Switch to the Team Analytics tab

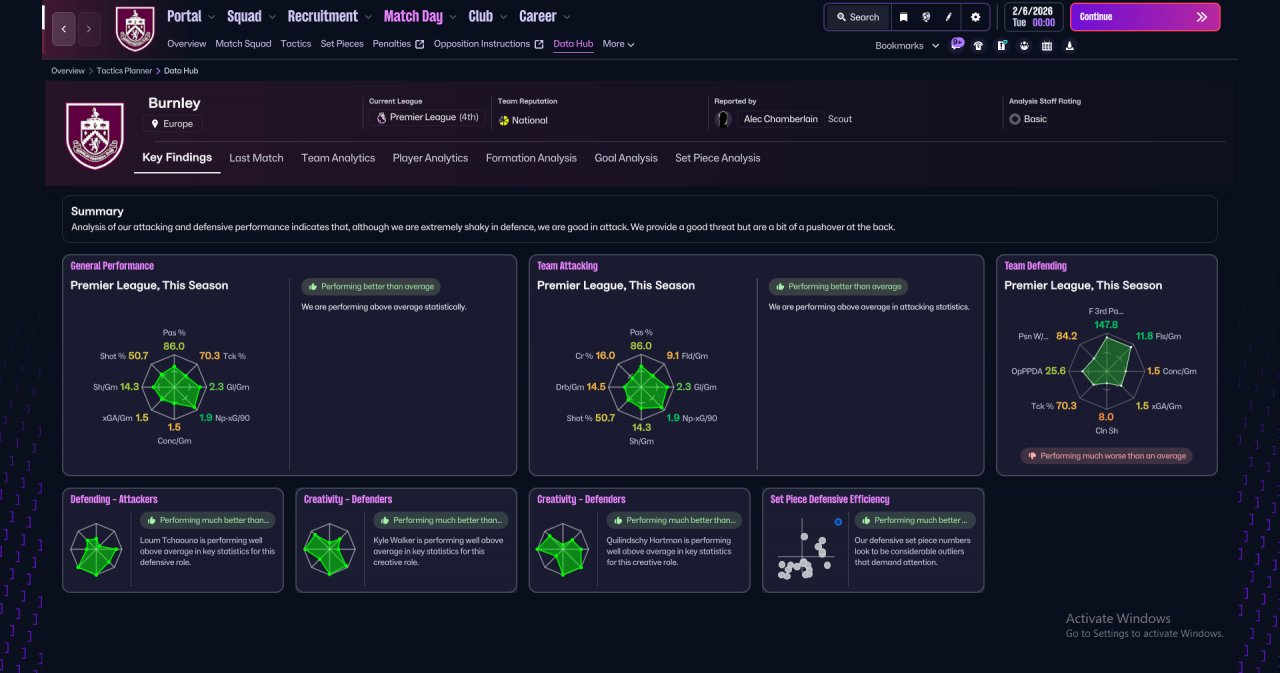(x=338, y=158)
